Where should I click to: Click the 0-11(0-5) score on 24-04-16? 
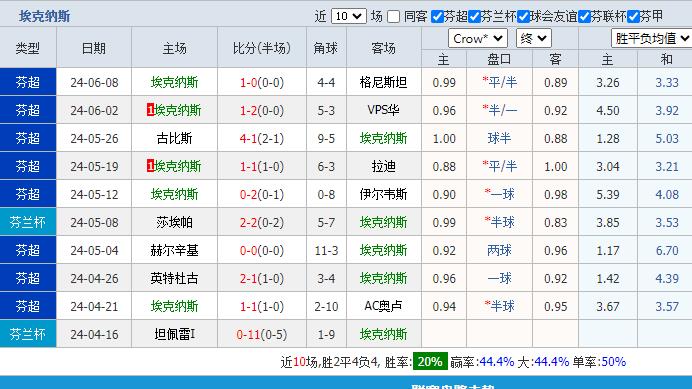click(x=262, y=334)
